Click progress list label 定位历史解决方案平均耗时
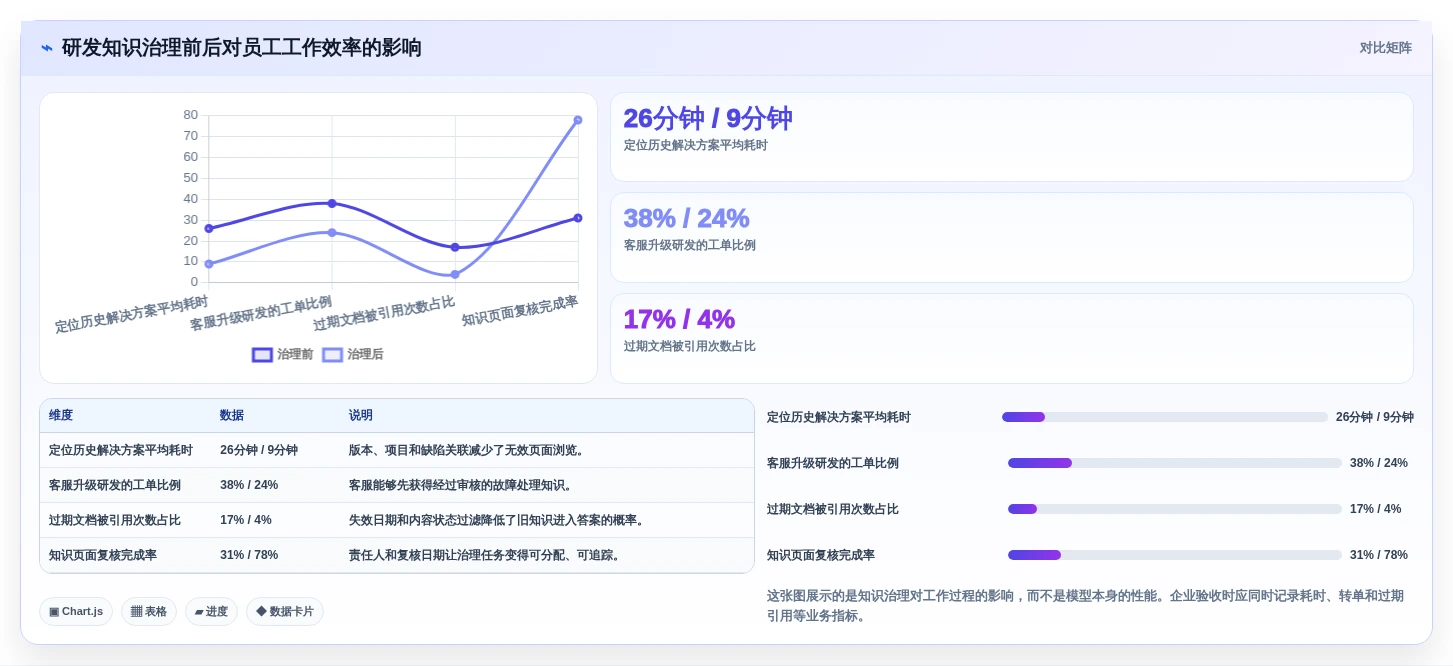The height and width of the screenshot is (666, 1453). [839, 417]
